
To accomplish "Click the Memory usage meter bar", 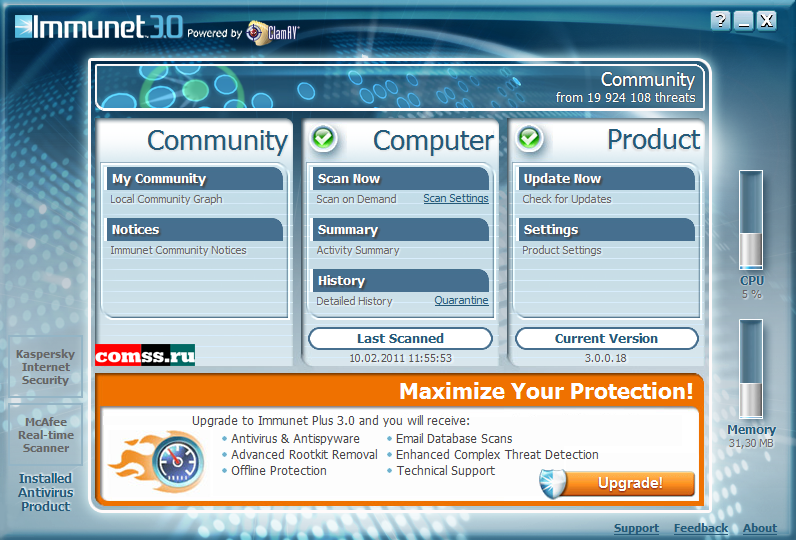I will 751,369.
